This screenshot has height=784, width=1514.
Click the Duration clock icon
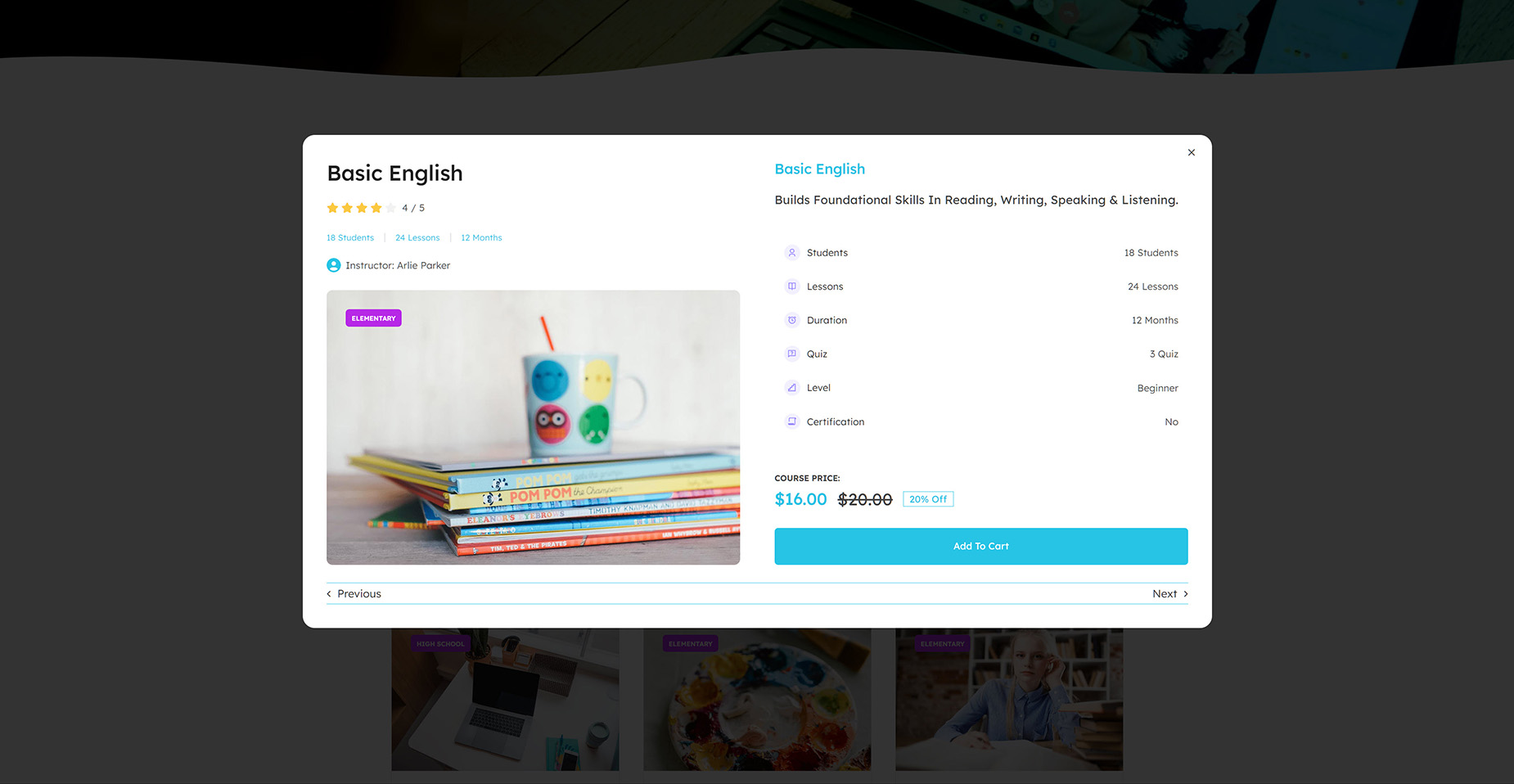tap(791, 320)
